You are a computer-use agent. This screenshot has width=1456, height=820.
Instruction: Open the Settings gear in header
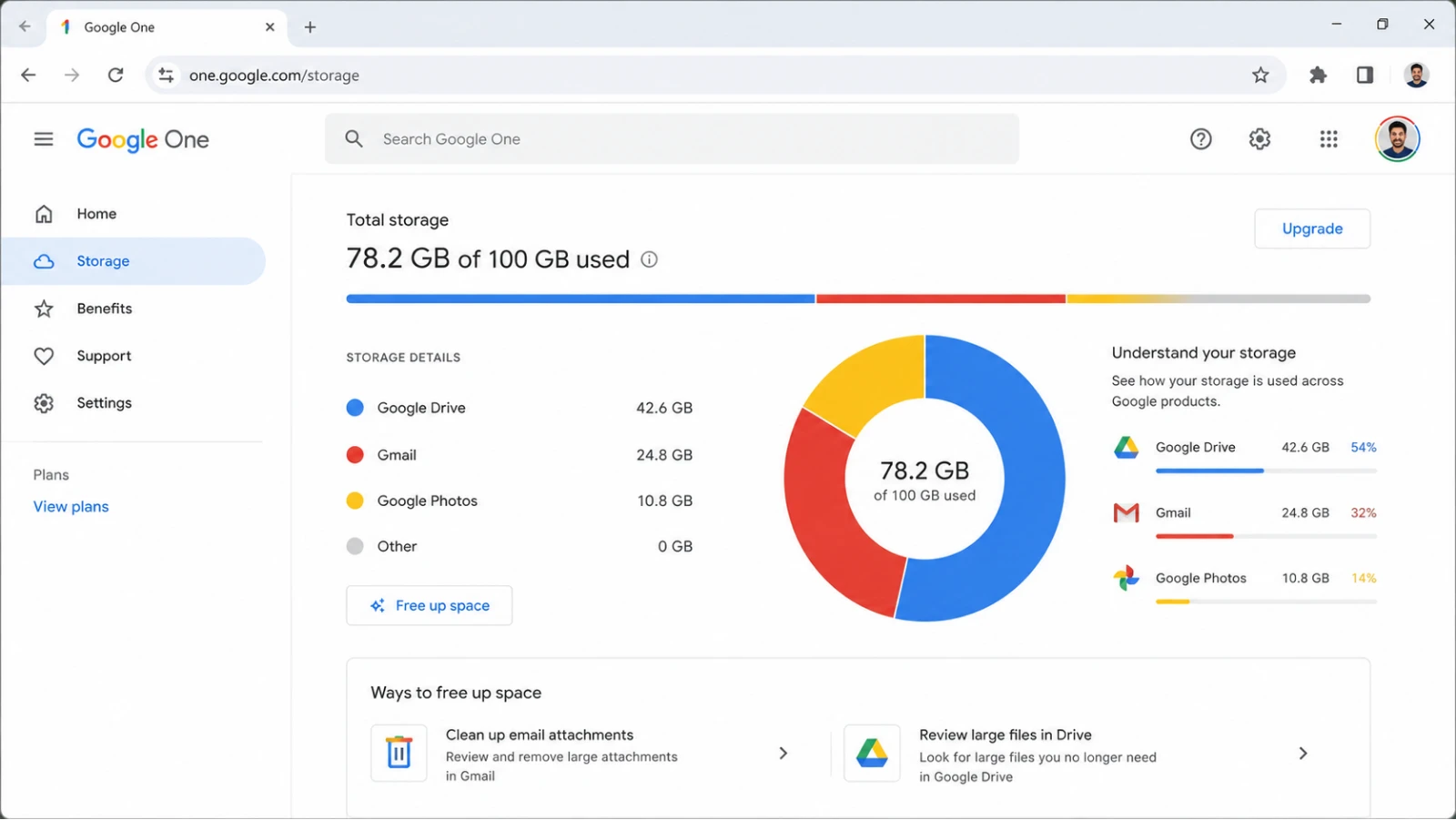point(1259,139)
